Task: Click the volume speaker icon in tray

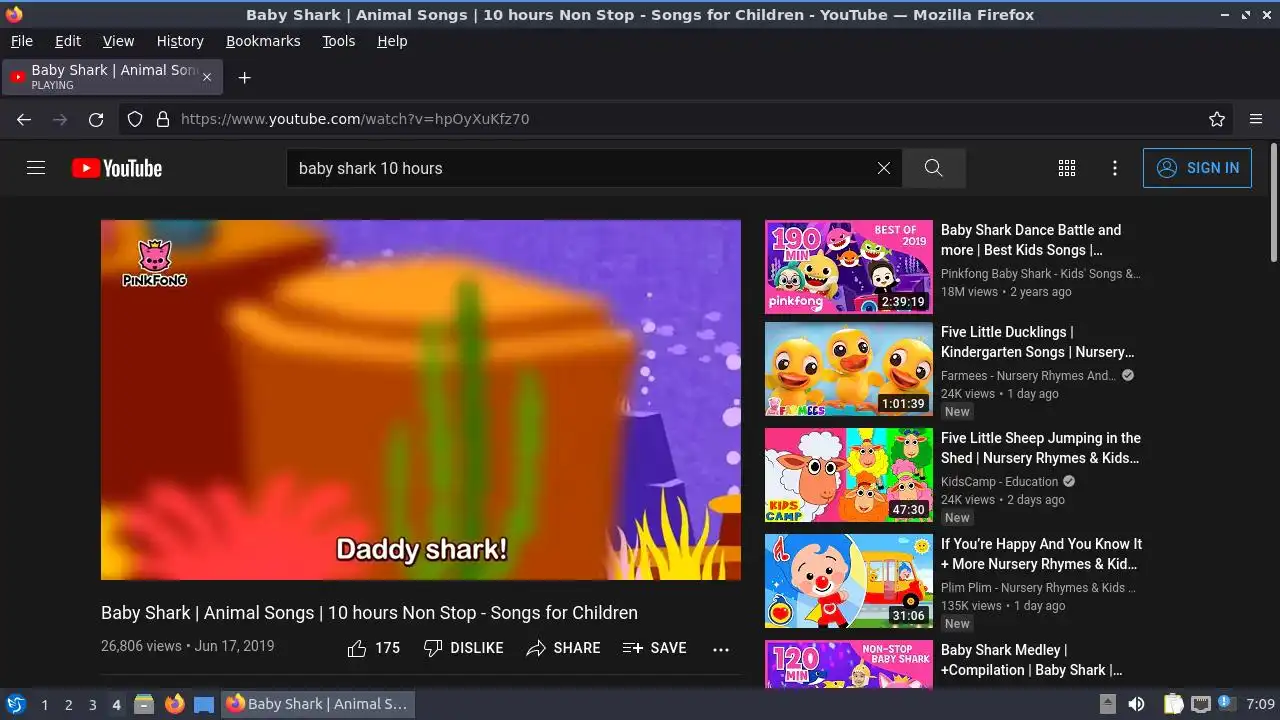Action: point(1136,704)
